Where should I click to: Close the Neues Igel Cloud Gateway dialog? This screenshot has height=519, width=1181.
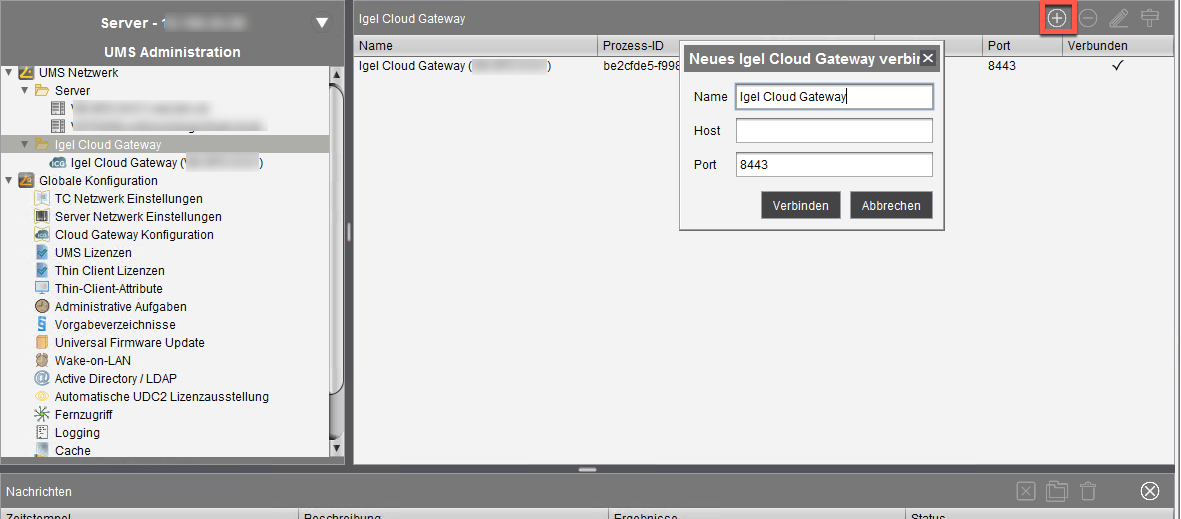point(928,58)
